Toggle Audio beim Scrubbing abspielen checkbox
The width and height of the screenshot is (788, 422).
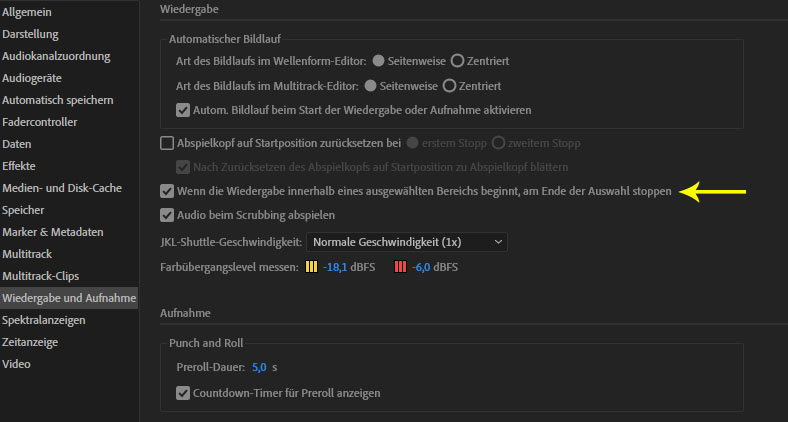[x=167, y=214]
